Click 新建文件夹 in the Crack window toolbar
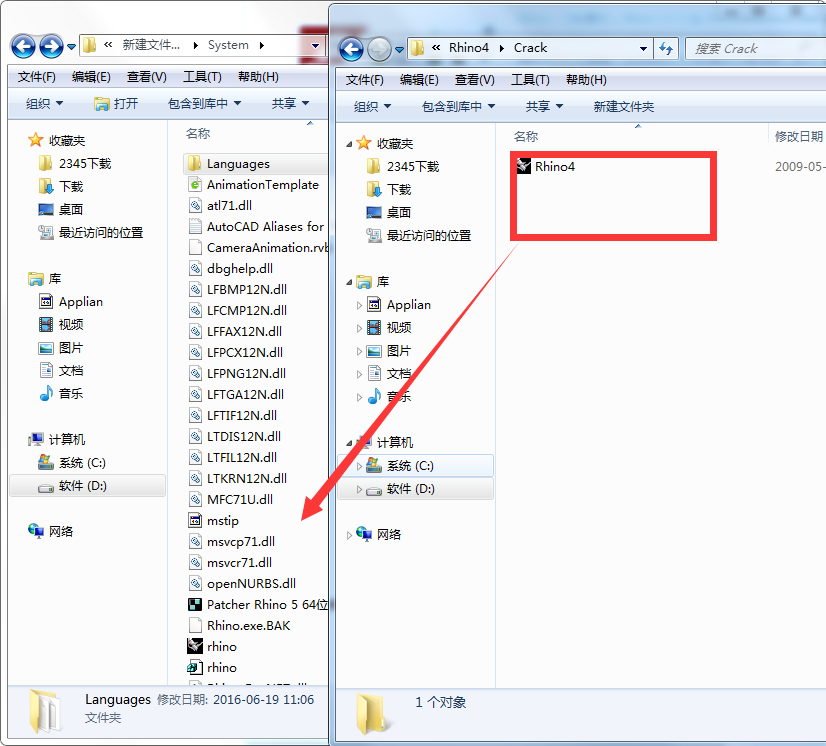The width and height of the screenshot is (826, 746). pyautogui.click(x=624, y=107)
